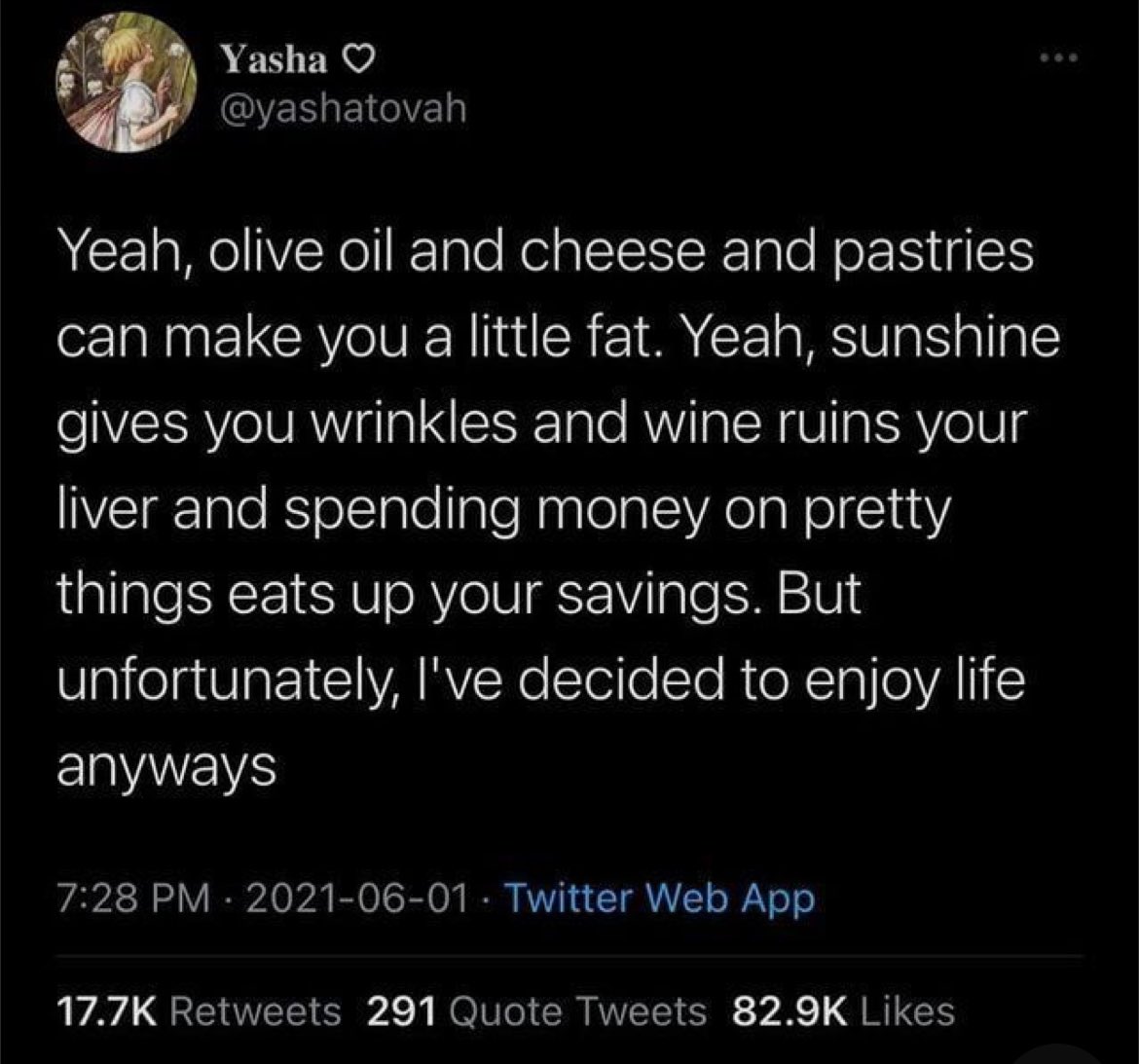Open the Twitter Web App source link
Screen dimensions: 1139x1064
(x=661, y=898)
